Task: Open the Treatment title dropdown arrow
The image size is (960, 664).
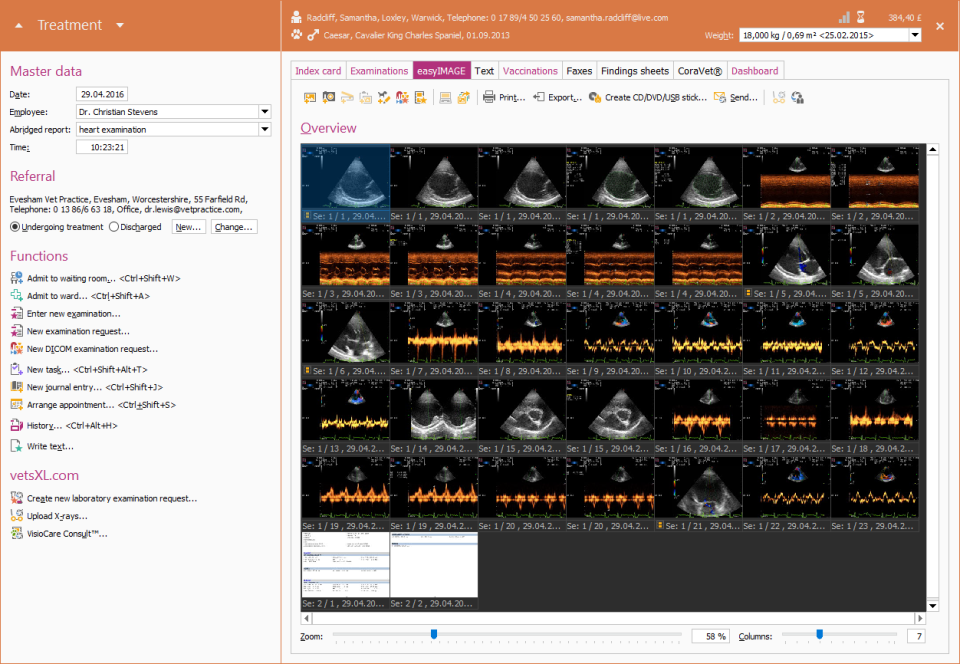Action: point(120,25)
